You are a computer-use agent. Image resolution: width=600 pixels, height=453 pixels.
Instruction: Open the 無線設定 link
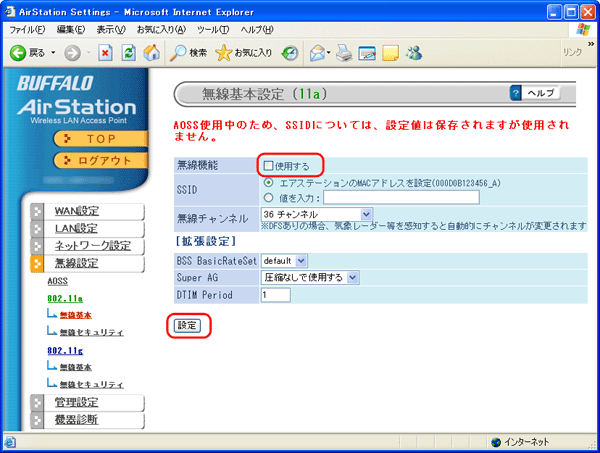click(x=77, y=264)
